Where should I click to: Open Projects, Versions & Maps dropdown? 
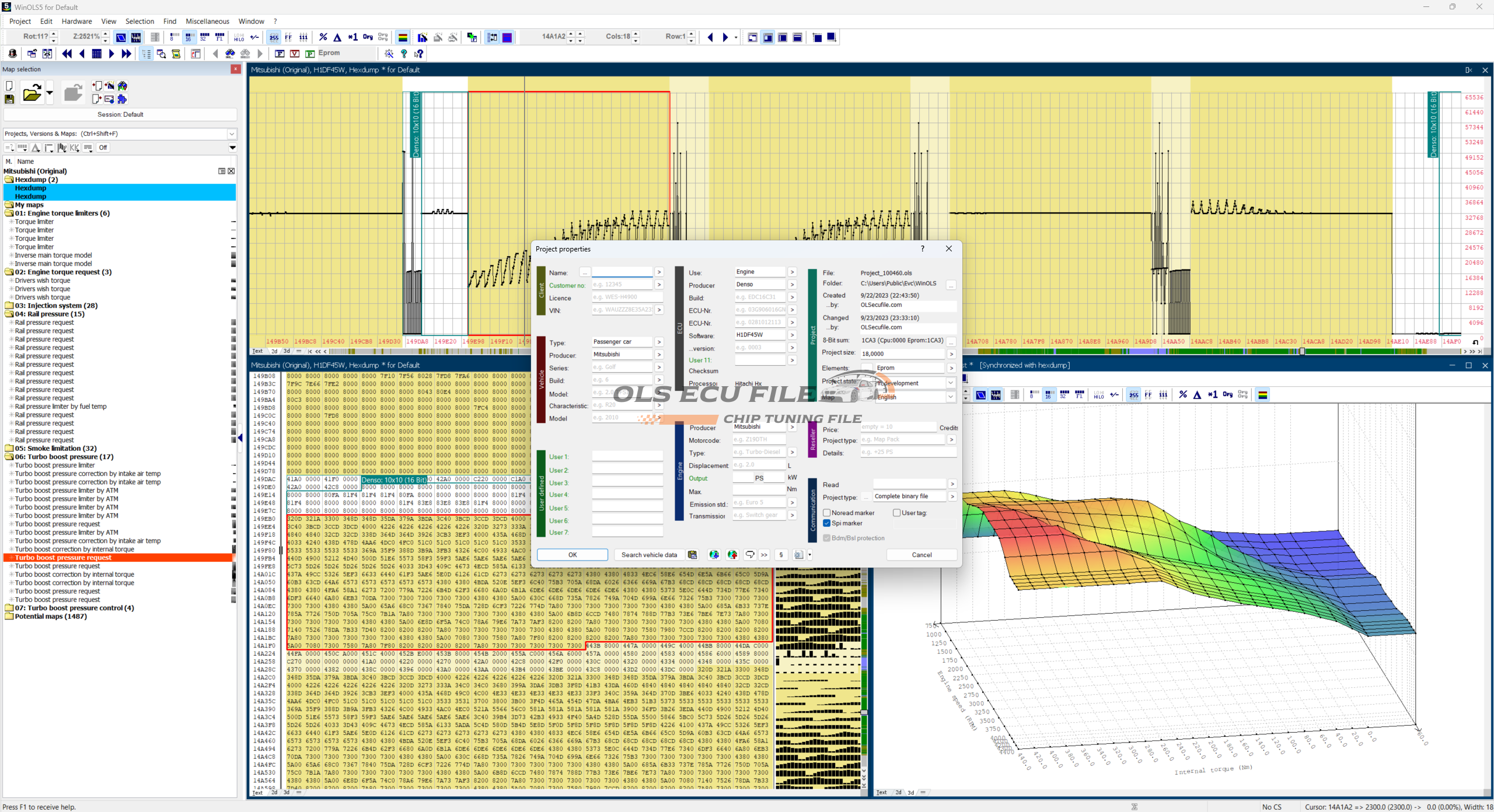click(232, 134)
